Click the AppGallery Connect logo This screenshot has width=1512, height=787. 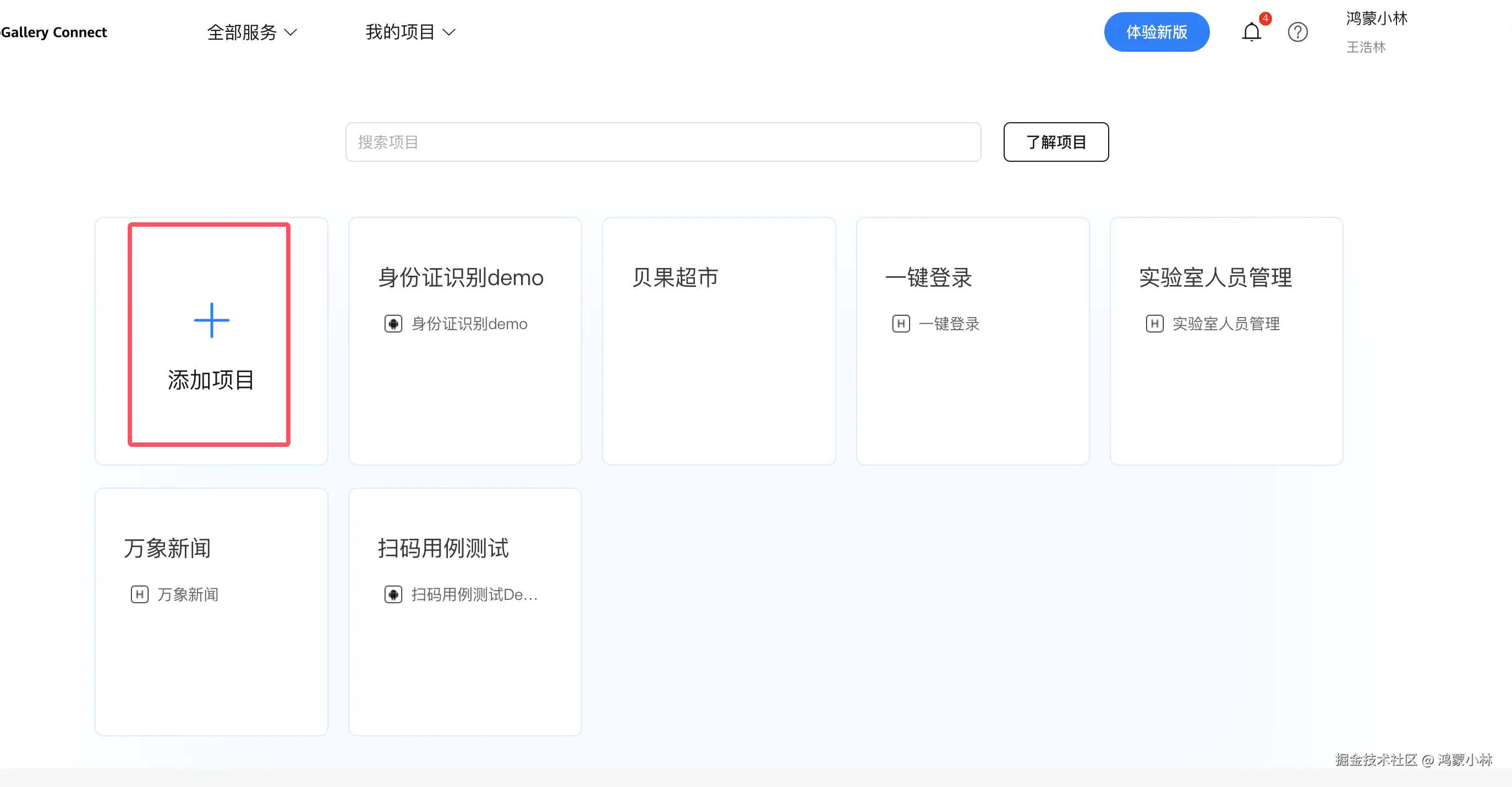click(x=54, y=32)
